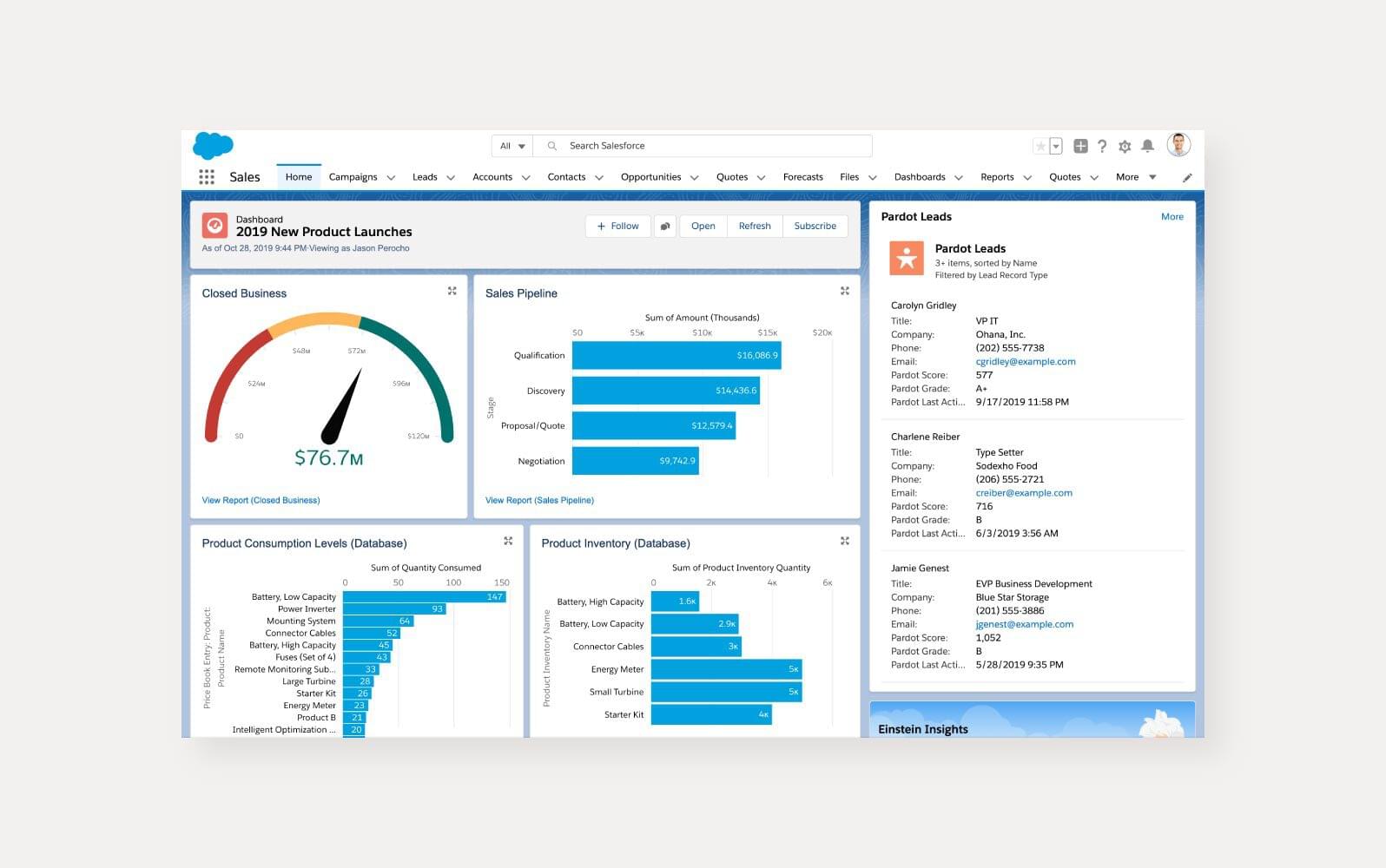Image resolution: width=1386 pixels, height=868 pixels.
Task: Open the Opportunities tab
Action: point(650,177)
